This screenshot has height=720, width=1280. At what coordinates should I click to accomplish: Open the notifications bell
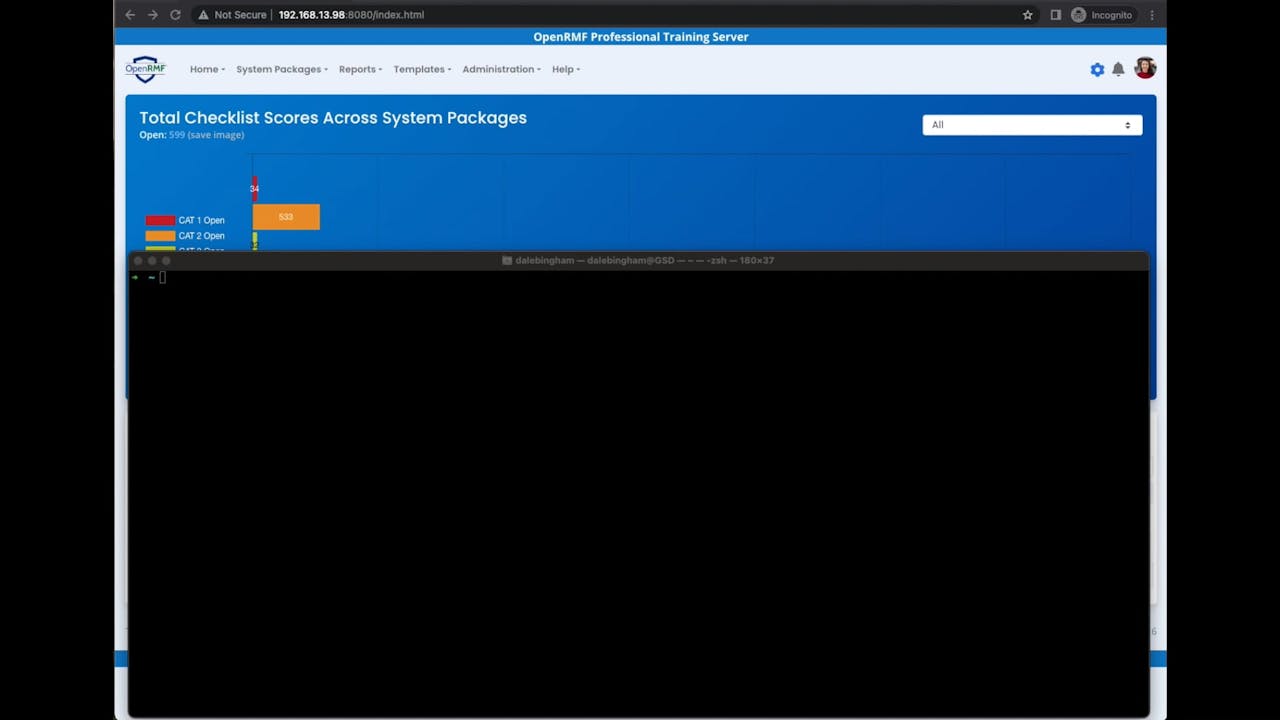pyautogui.click(x=1118, y=69)
